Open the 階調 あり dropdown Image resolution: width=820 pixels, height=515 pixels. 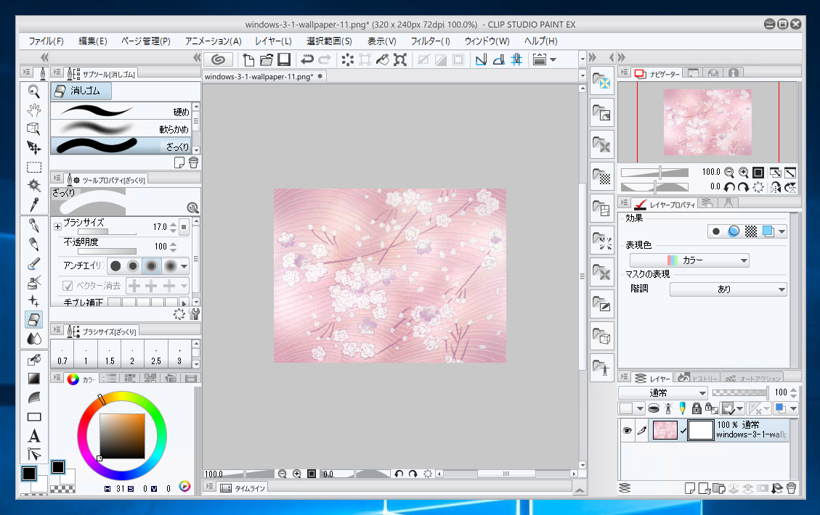[x=728, y=289]
